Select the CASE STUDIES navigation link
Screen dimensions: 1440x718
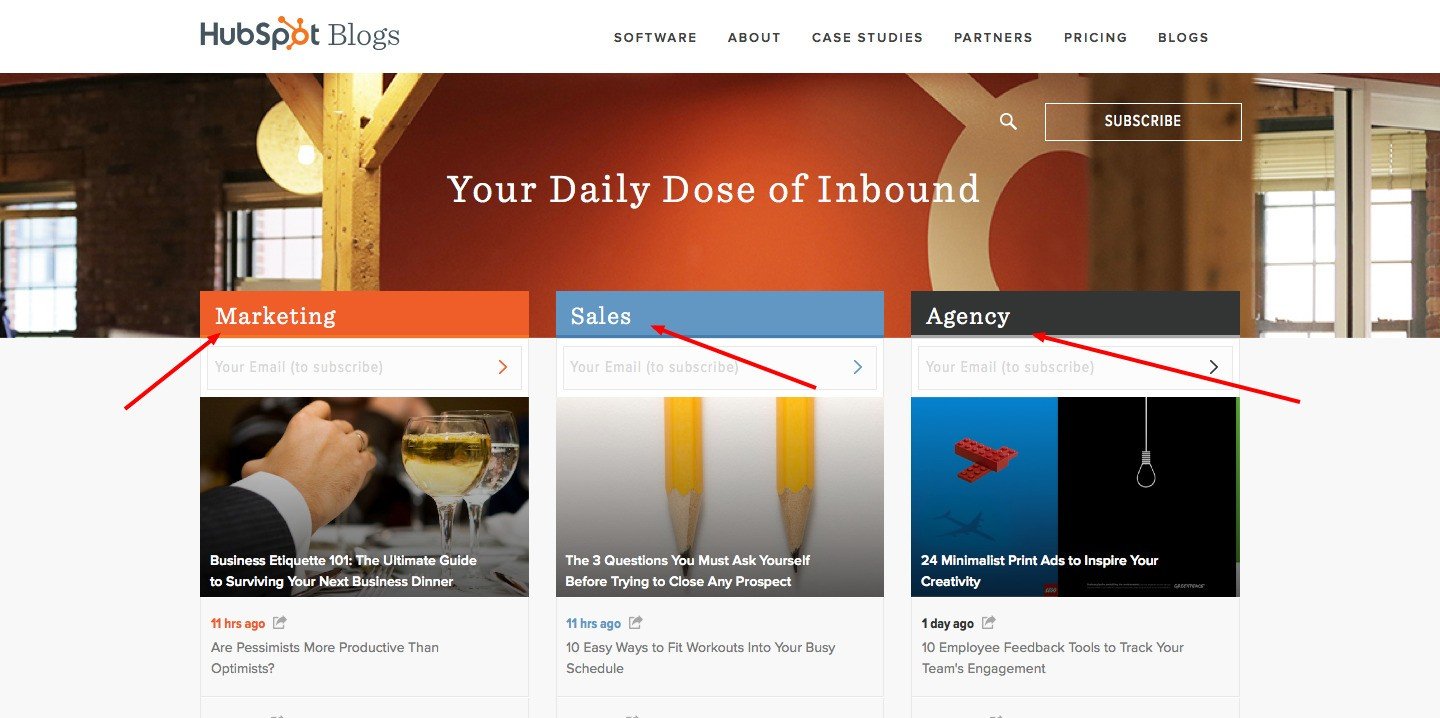[x=867, y=37]
